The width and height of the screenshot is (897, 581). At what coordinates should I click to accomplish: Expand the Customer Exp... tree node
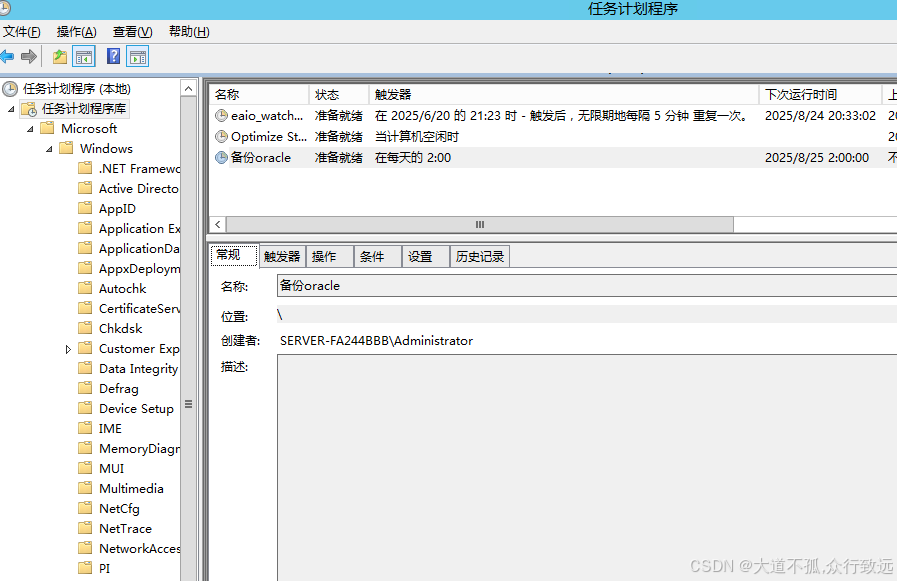click(68, 349)
